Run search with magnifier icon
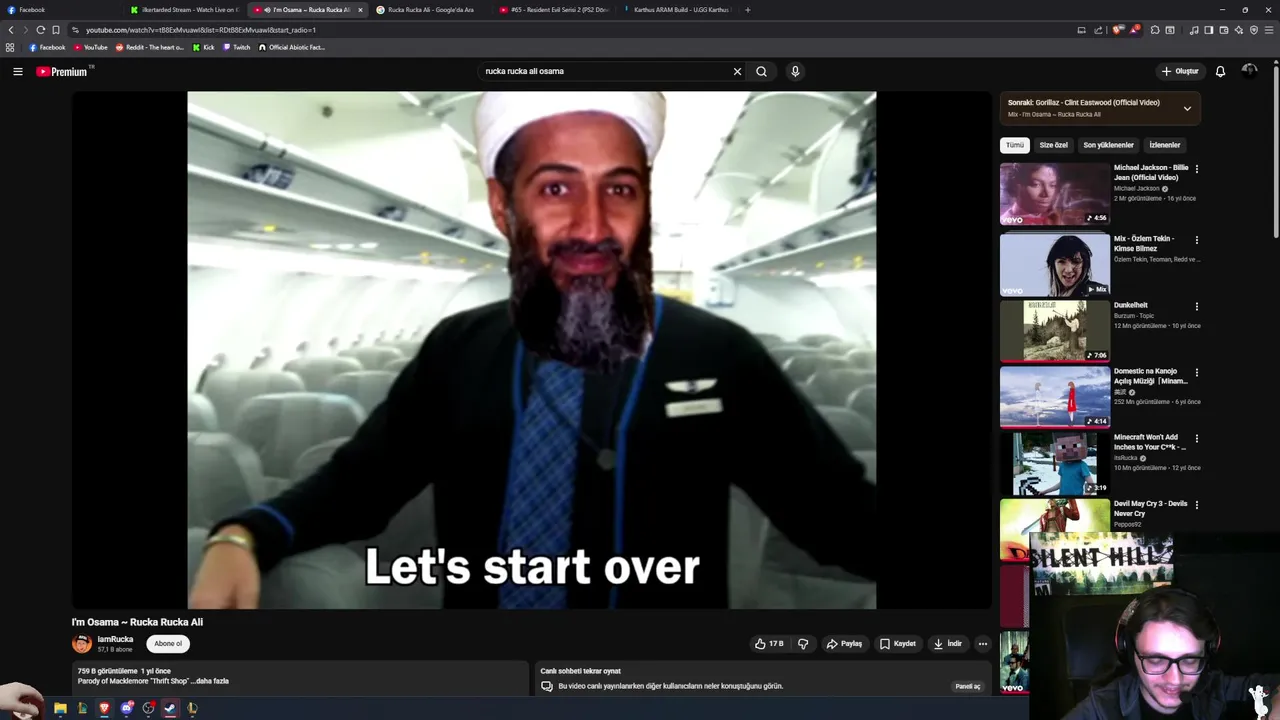This screenshot has height=720, width=1280. [x=761, y=71]
